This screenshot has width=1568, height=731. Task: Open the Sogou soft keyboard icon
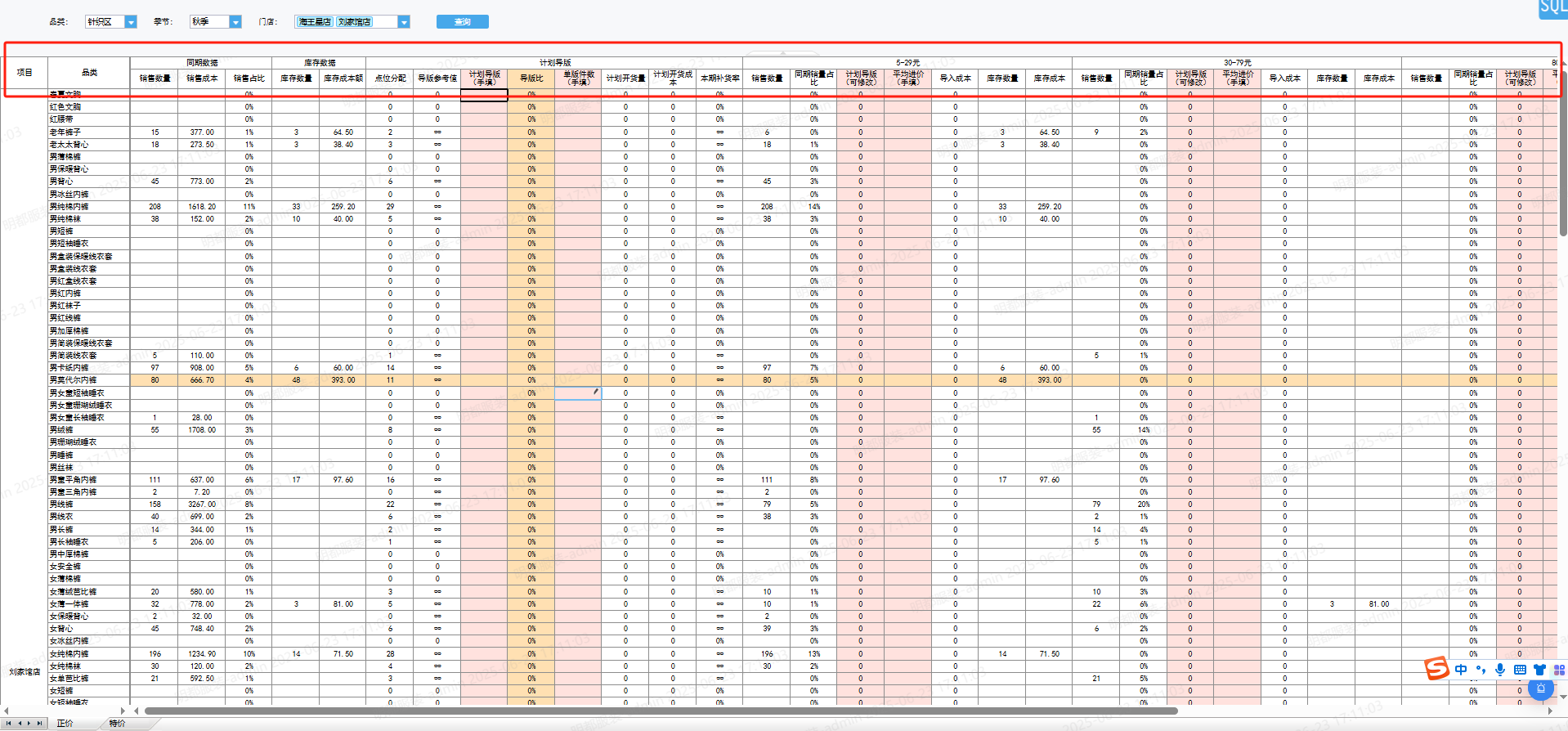1520,670
